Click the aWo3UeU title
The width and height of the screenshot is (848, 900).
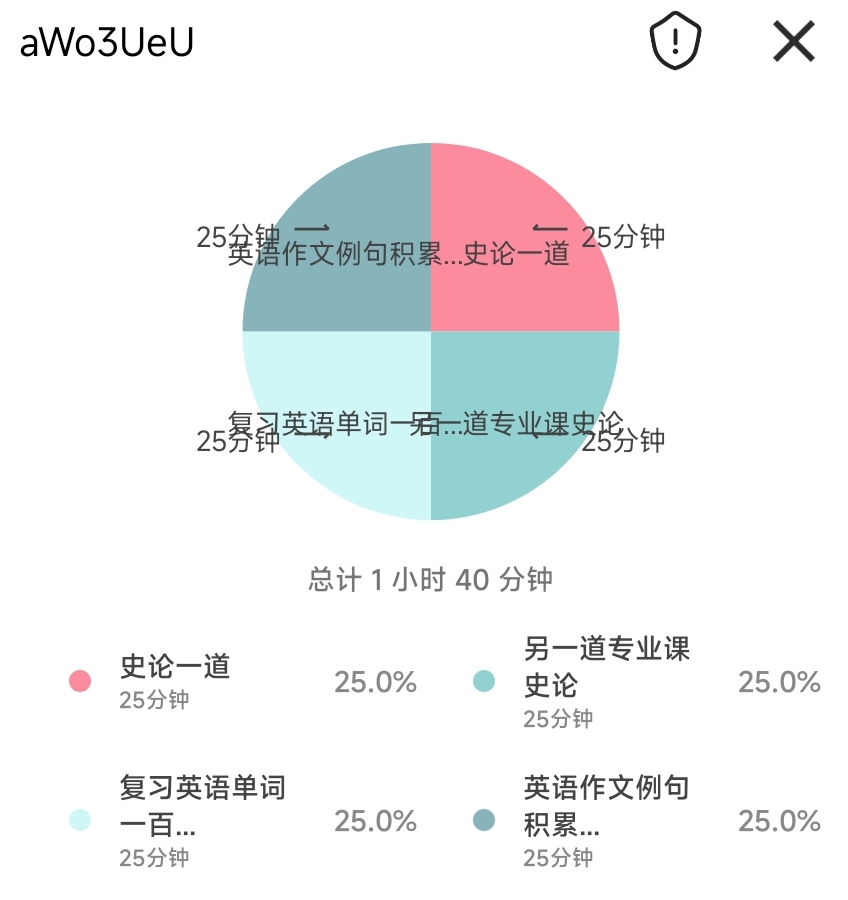pyautogui.click(x=106, y=43)
